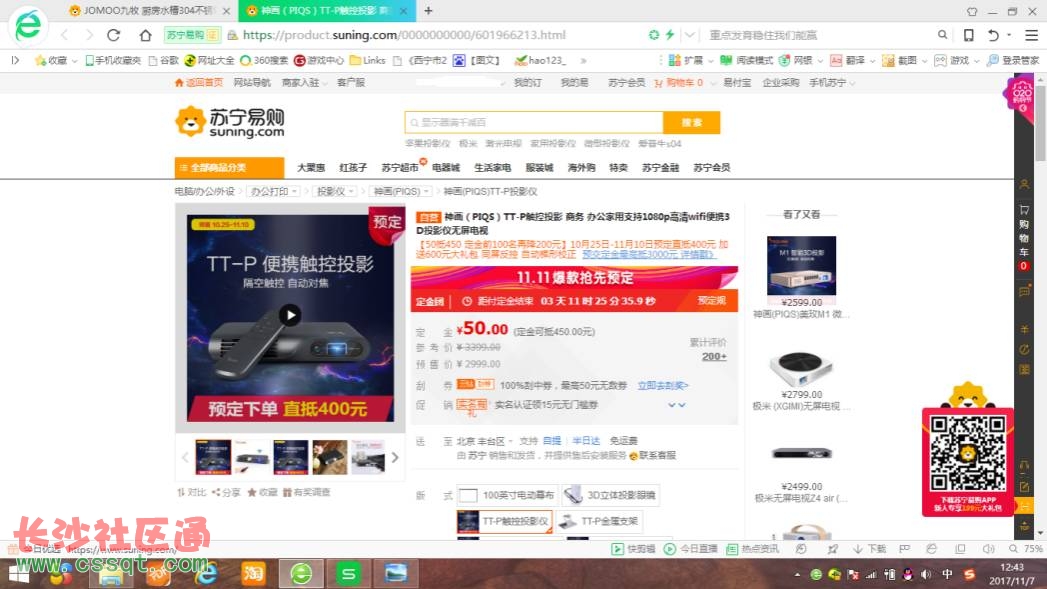This screenshot has height=589, width=1047.
Task: Open 快剪辑 in the status bar
Action: (634, 549)
